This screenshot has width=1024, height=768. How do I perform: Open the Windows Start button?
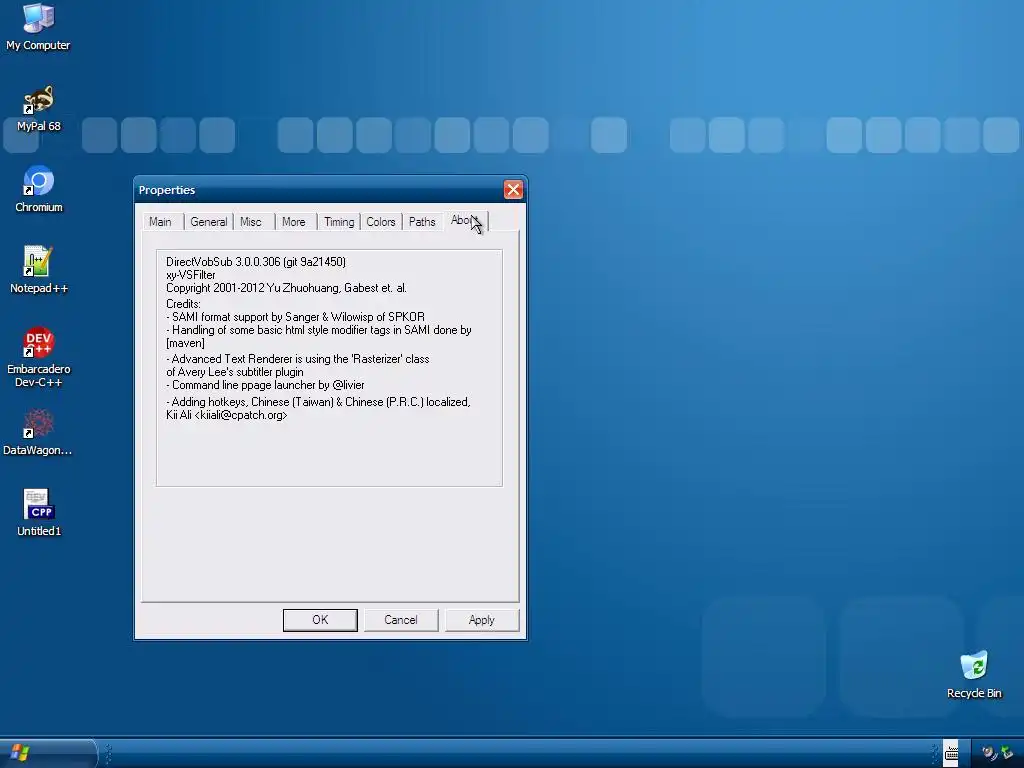point(47,753)
